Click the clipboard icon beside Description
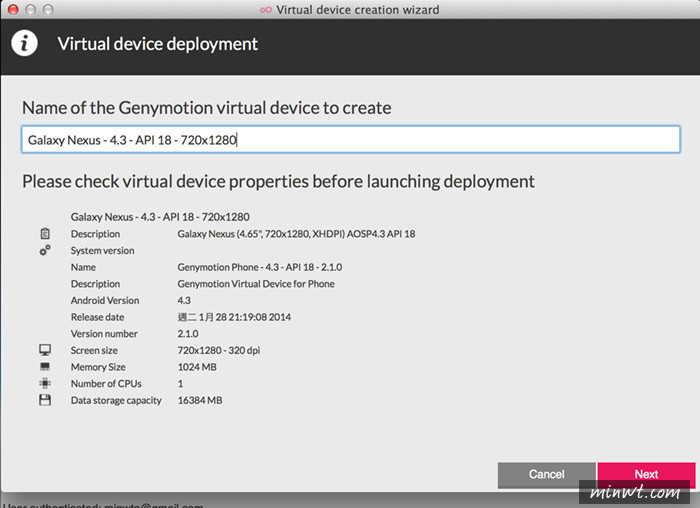The height and width of the screenshot is (508, 700). (x=45, y=233)
